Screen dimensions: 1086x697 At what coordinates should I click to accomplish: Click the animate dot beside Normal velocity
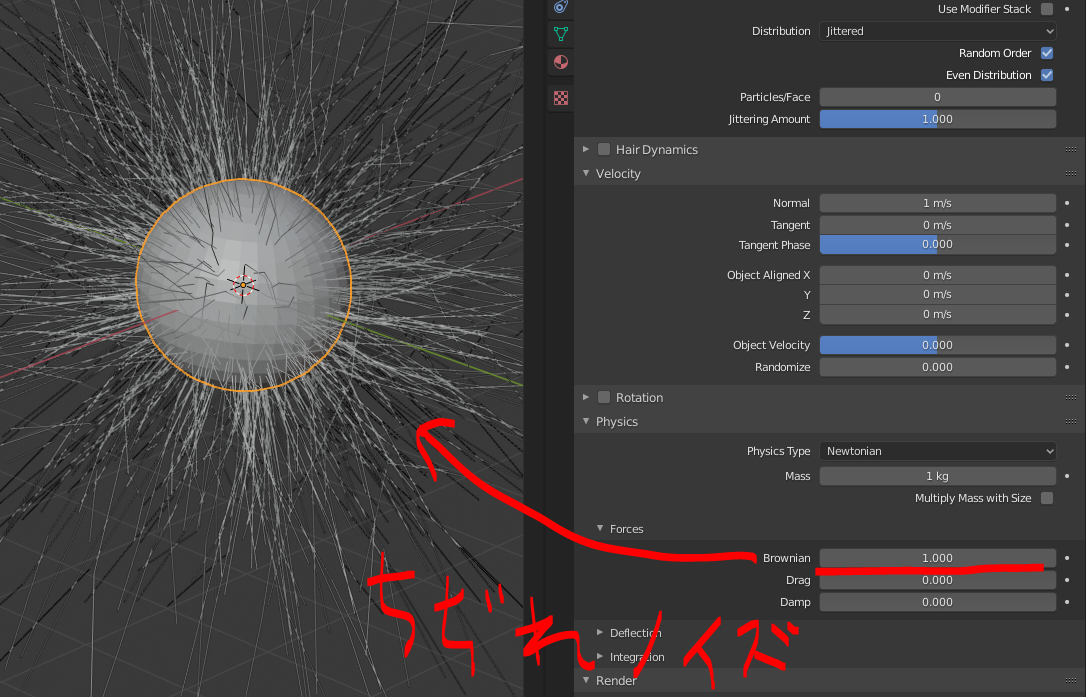coord(1067,203)
